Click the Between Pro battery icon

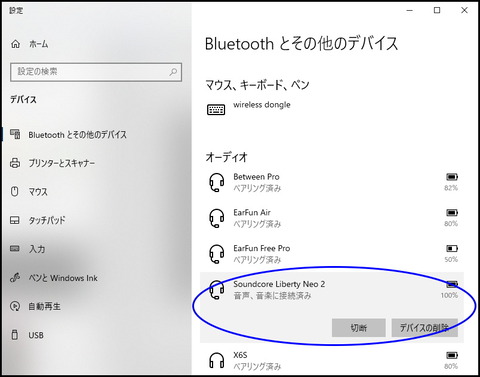point(452,177)
